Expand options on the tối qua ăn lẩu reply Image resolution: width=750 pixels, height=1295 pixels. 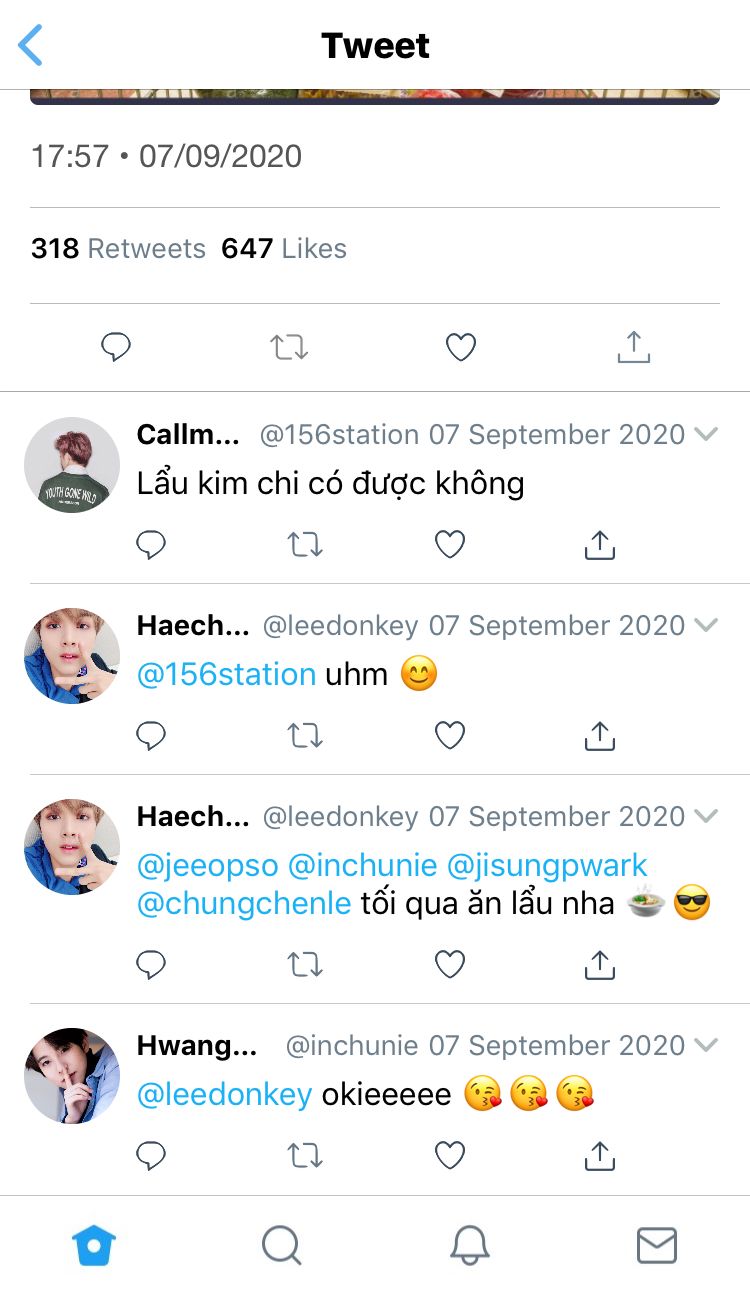(706, 816)
